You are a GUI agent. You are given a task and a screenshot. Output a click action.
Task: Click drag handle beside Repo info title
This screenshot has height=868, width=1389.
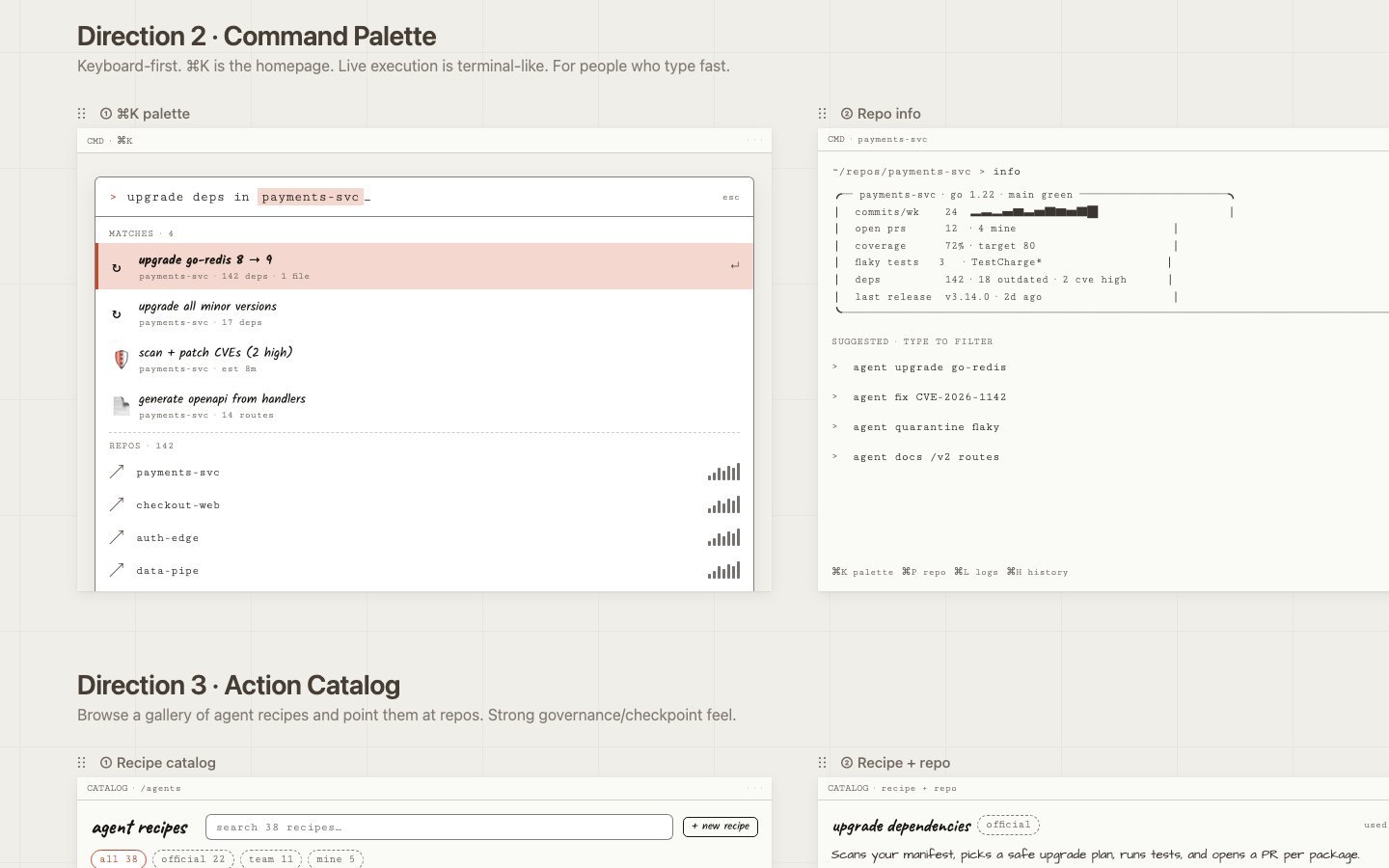[x=823, y=114]
